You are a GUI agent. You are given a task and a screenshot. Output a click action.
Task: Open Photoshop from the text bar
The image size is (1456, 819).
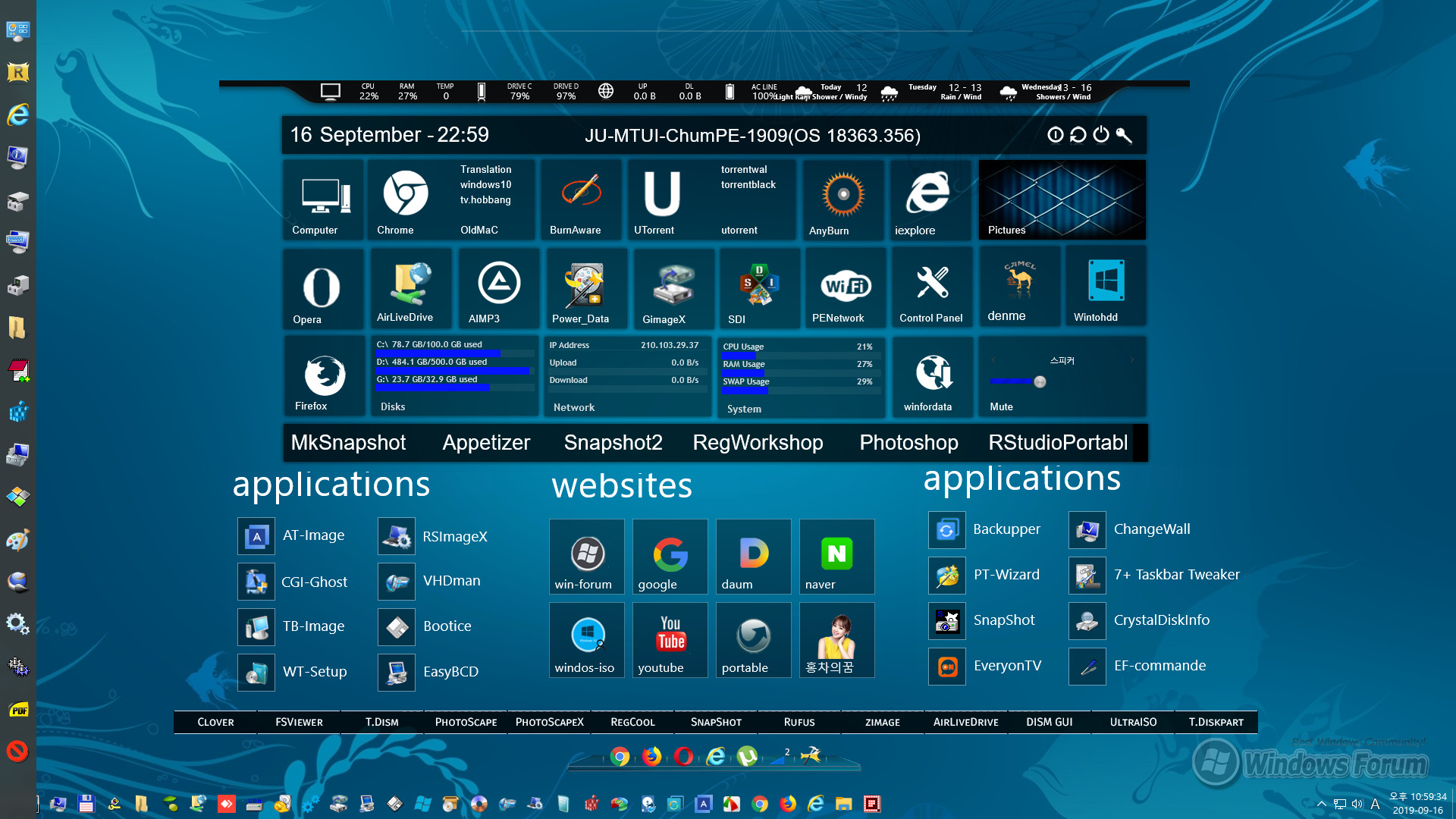coord(908,443)
